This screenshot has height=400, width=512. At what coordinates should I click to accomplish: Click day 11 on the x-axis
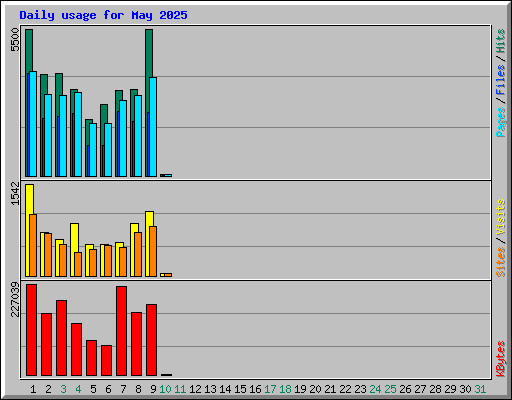180,389
